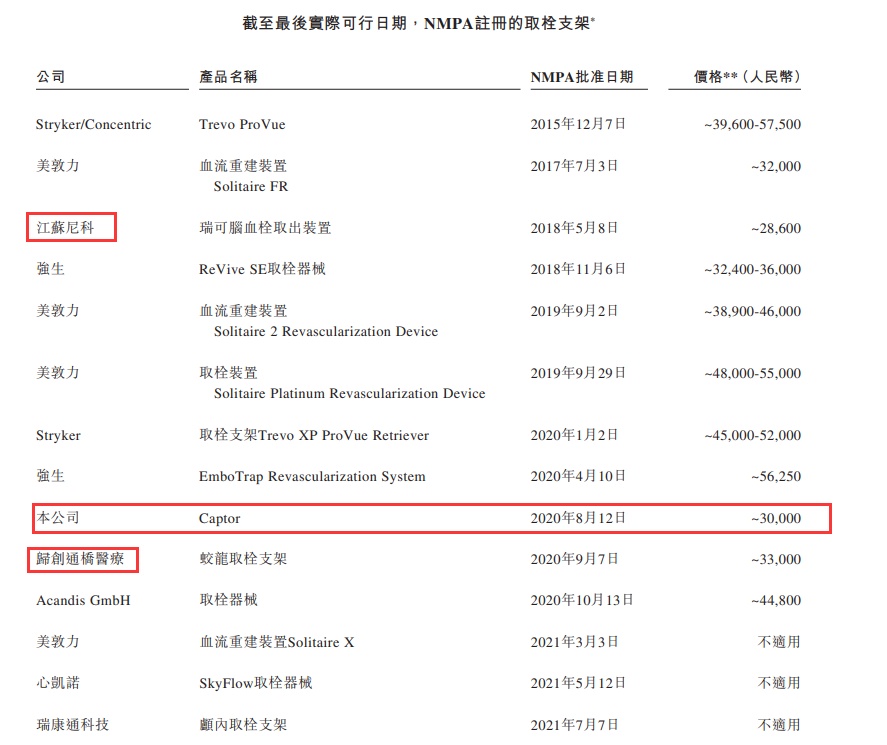Viewport: 887px width, 745px height.
Task: Click the 江蘇尼科 company cell
Action: pyautogui.click(x=65, y=227)
